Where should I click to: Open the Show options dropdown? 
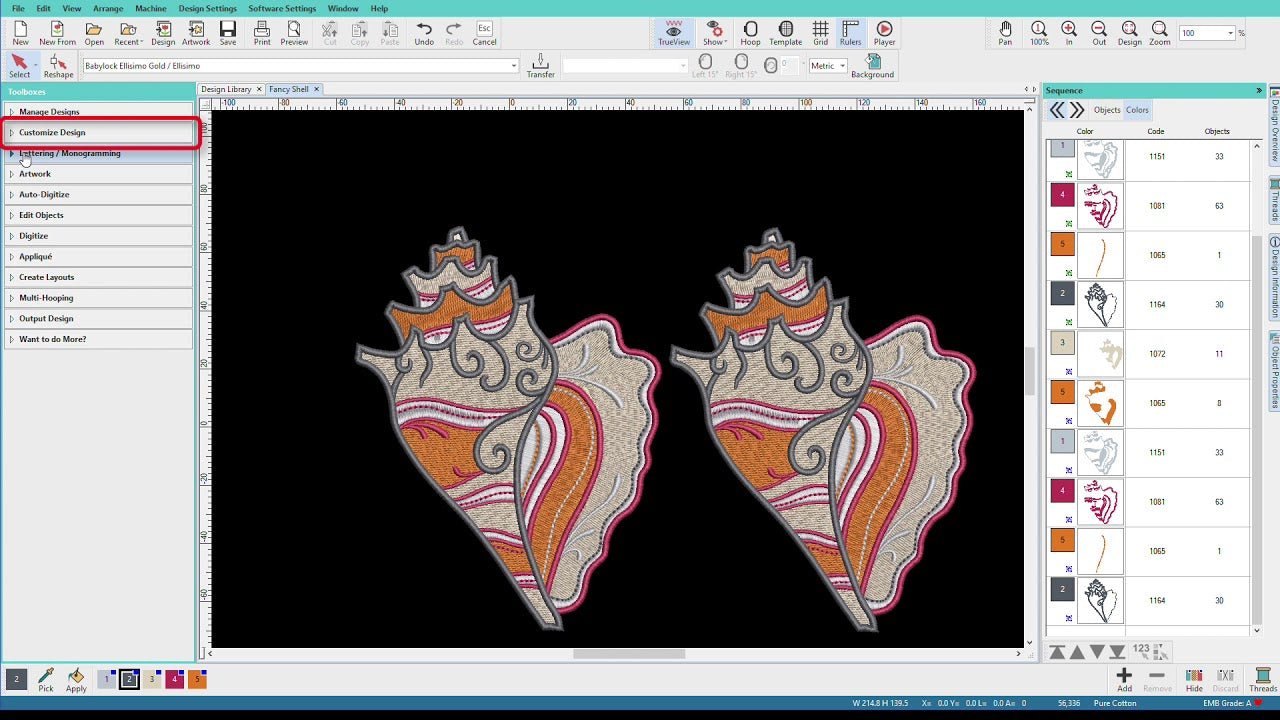(713, 33)
